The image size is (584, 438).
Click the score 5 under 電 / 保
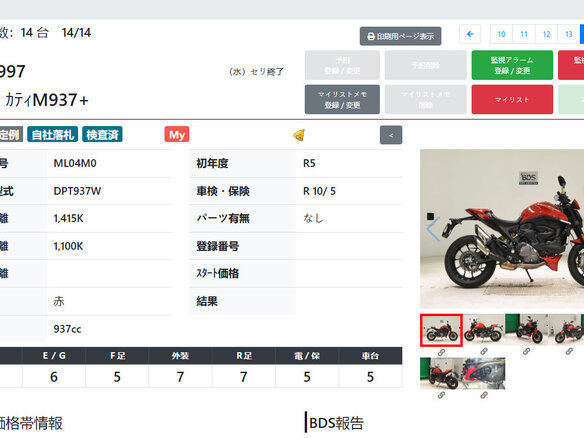[307, 377]
